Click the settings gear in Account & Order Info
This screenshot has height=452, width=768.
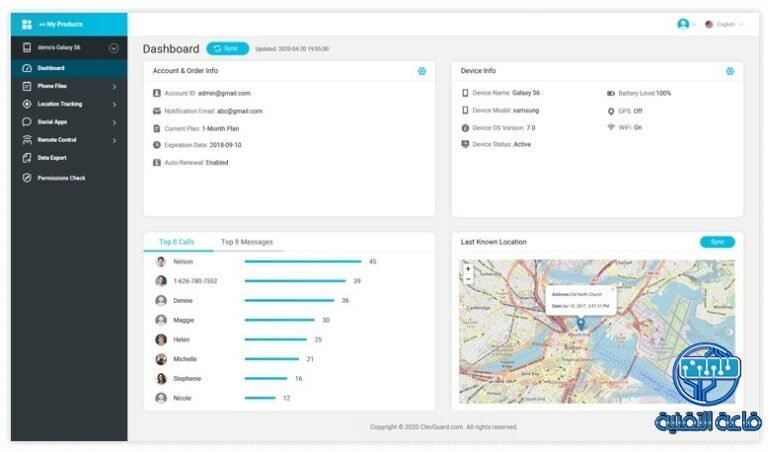coord(422,71)
